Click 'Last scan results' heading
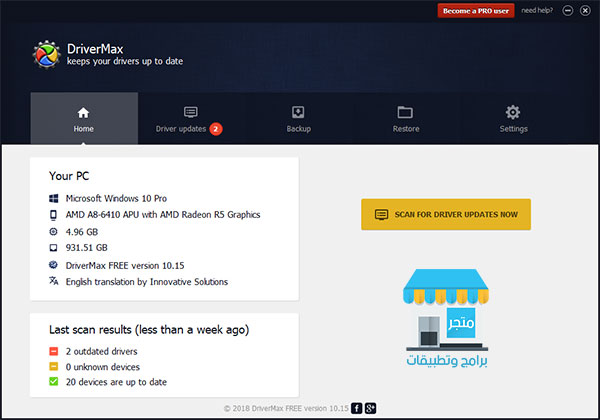Image resolution: width=600 pixels, height=420 pixels. tap(149, 330)
